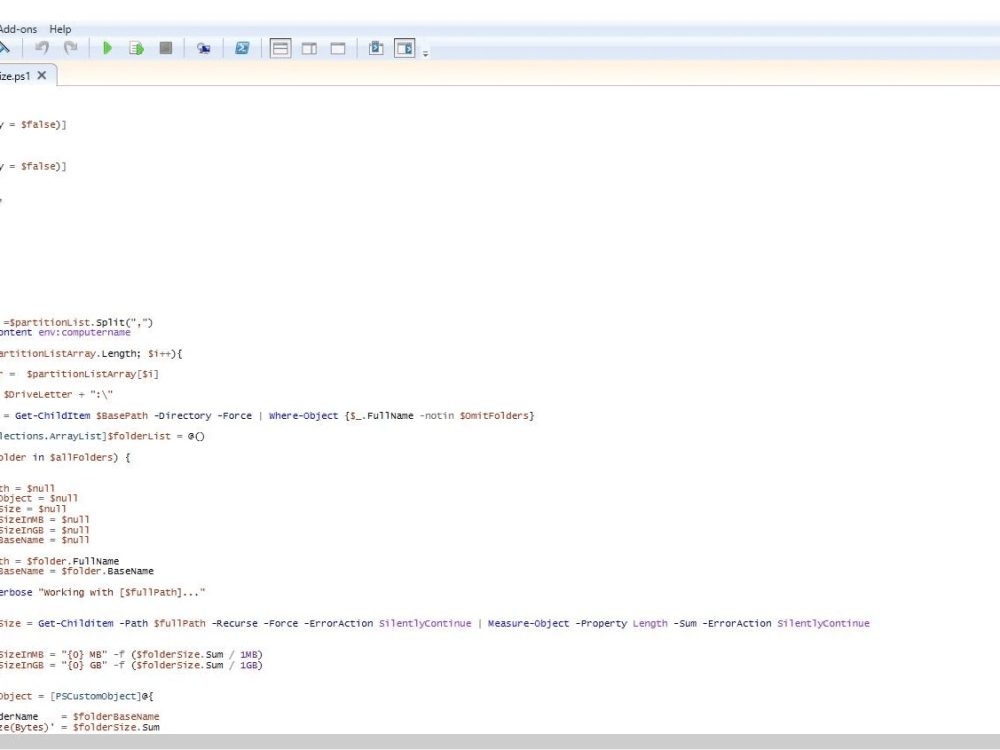Select the ize.ps1 script tab
The width and height of the screenshot is (1000, 750).
coord(15,75)
